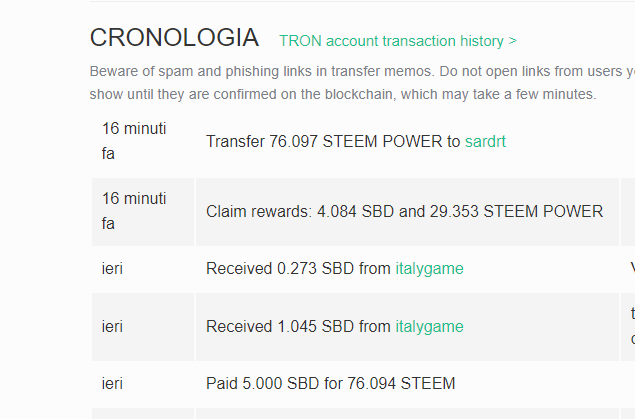Click 'ieri' timestamp beside 1.045 SBD row
This screenshot has width=635, height=419.
(x=112, y=326)
